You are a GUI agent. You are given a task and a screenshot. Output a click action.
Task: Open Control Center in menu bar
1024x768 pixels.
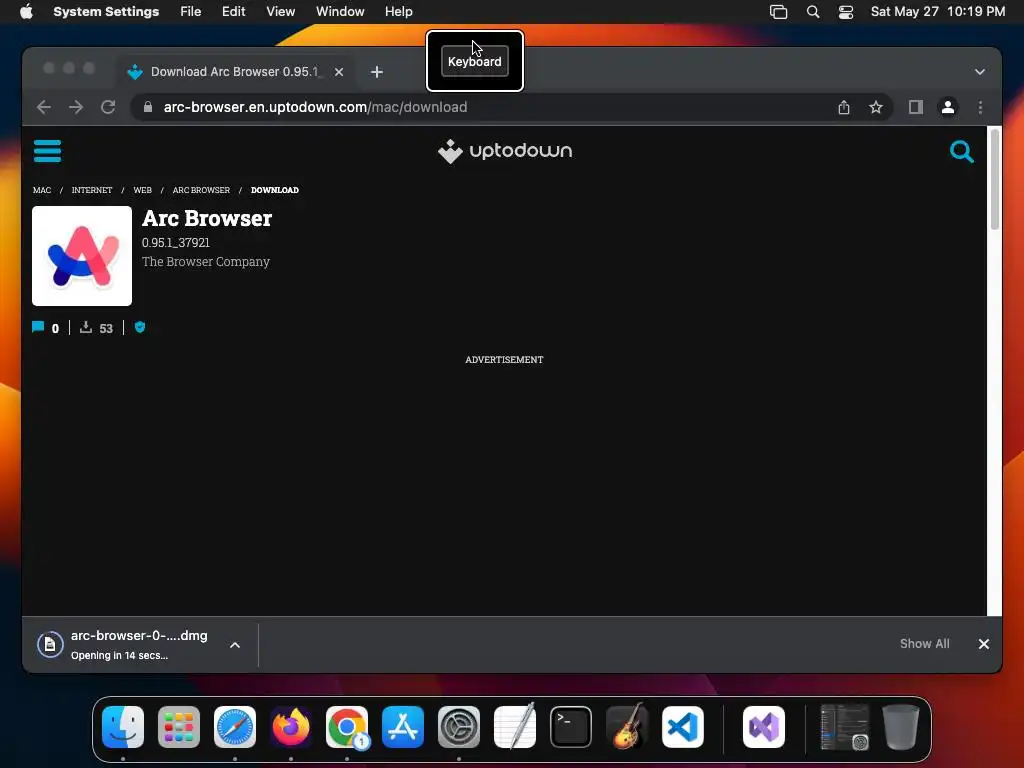[846, 11]
